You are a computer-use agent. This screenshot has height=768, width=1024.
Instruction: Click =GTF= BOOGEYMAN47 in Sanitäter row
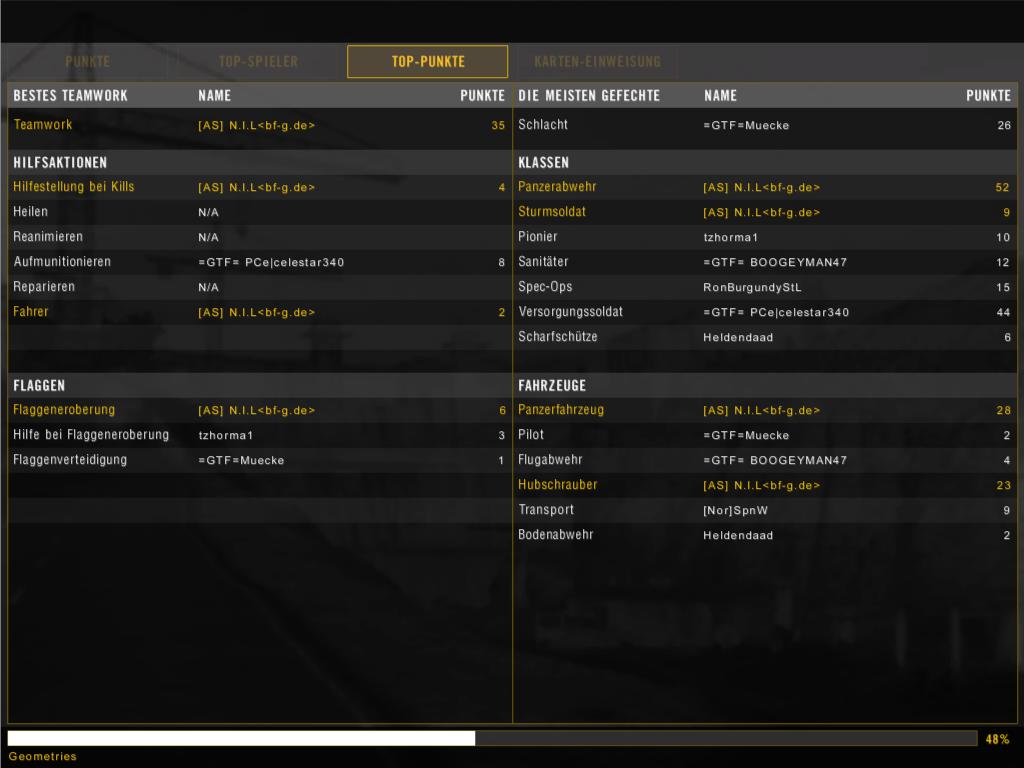pos(775,262)
